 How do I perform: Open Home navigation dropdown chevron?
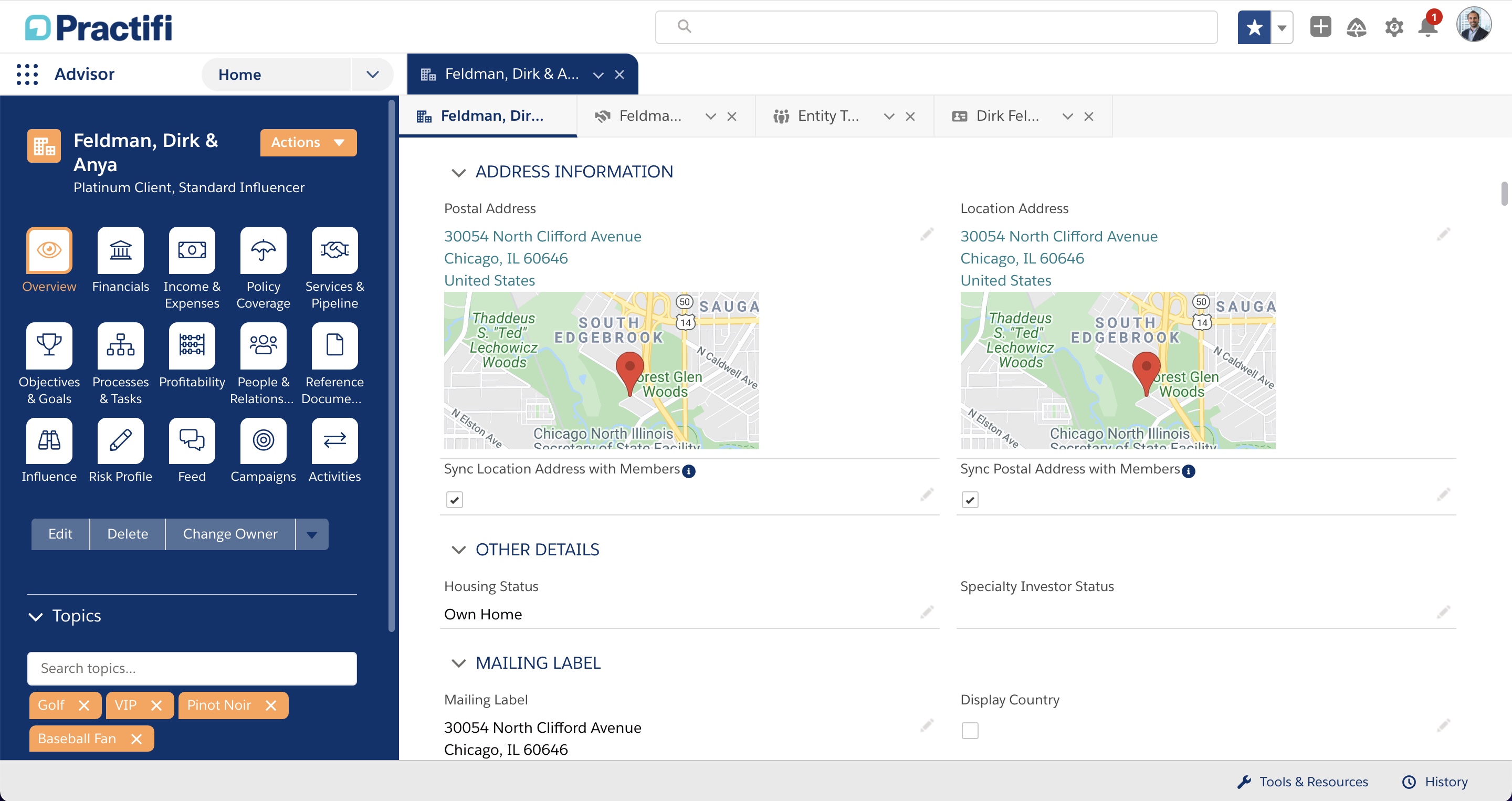coord(372,75)
